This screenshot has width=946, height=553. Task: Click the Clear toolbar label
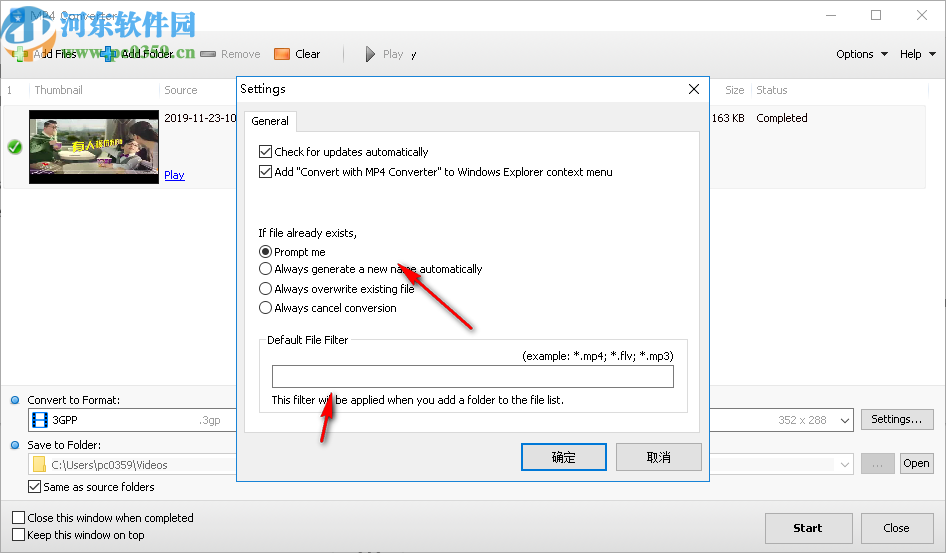[308, 54]
